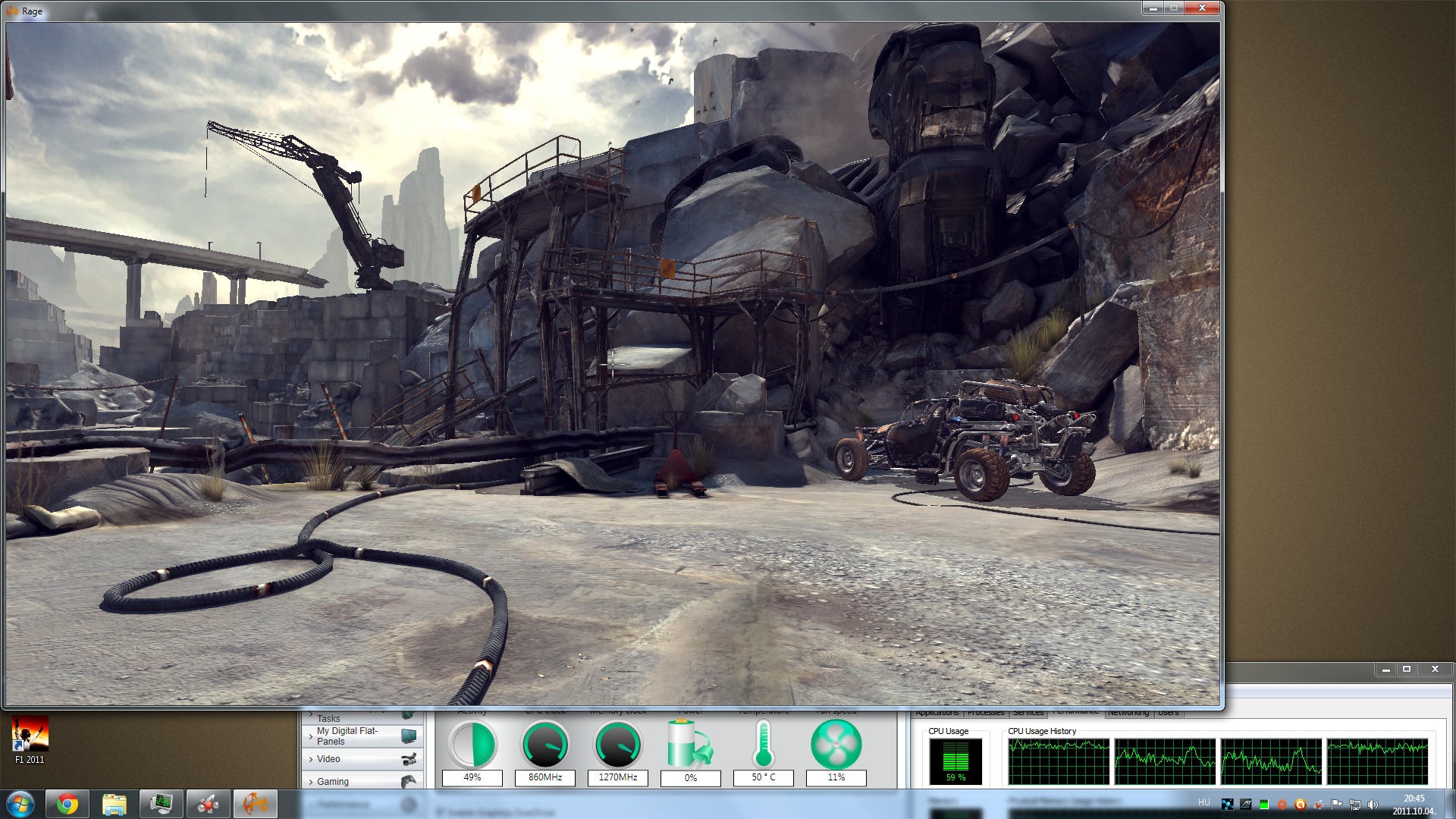This screenshot has width=1456, height=819.
Task: Click the HU language indicator
Action: click(x=1204, y=802)
